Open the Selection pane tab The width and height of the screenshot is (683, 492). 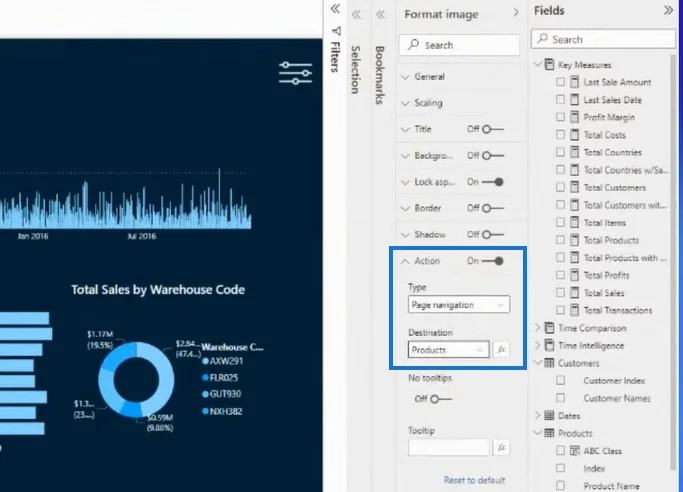356,70
